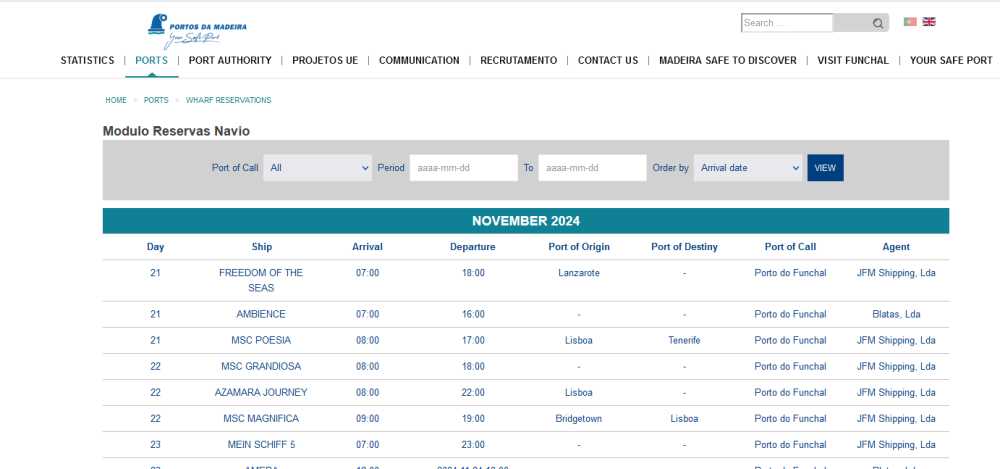Image resolution: width=1000 pixels, height=469 pixels.
Task: Click the Bridgetown origin cell
Action: [x=578, y=419]
